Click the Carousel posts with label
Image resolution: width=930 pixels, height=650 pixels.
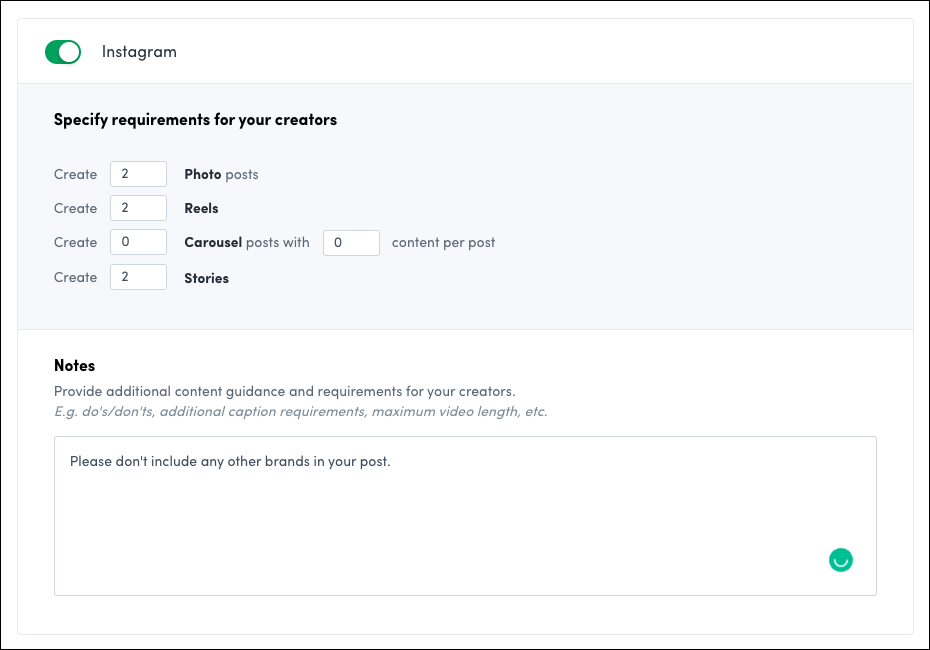pos(247,242)
